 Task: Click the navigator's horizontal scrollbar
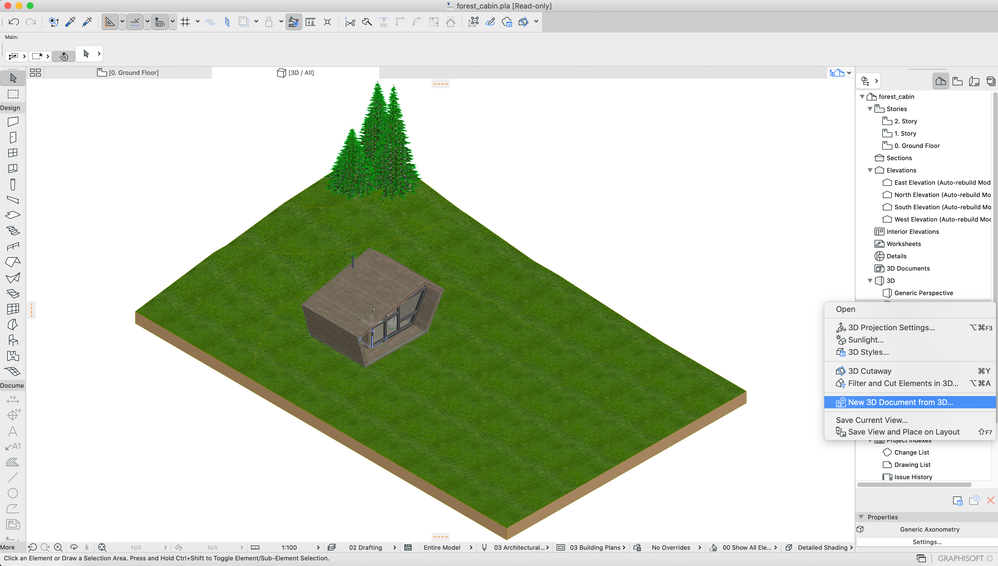click(x=915, y=485)
